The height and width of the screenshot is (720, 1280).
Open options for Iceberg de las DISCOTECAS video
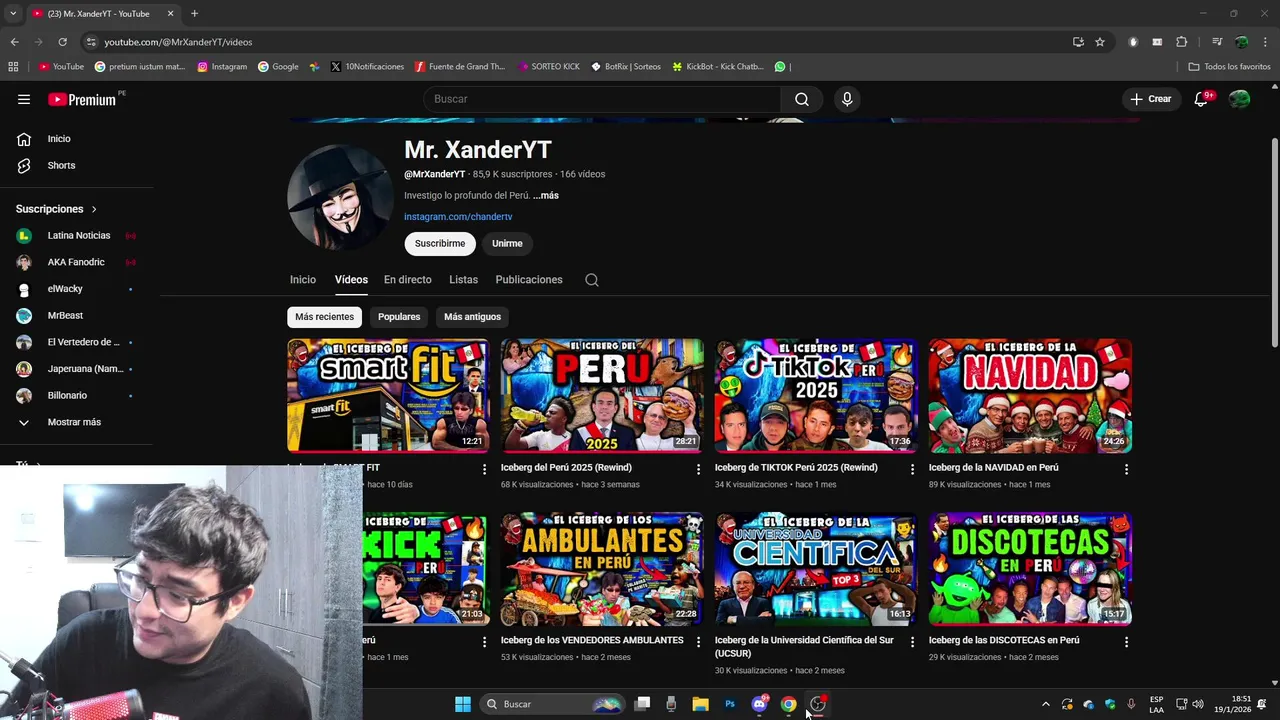1126,642
